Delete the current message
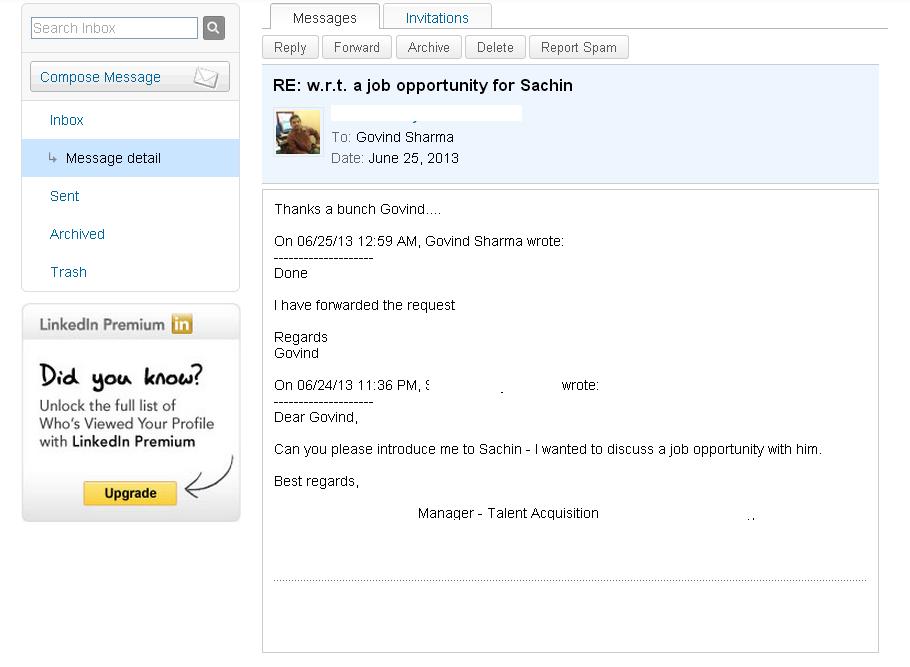 coord(495,47)
